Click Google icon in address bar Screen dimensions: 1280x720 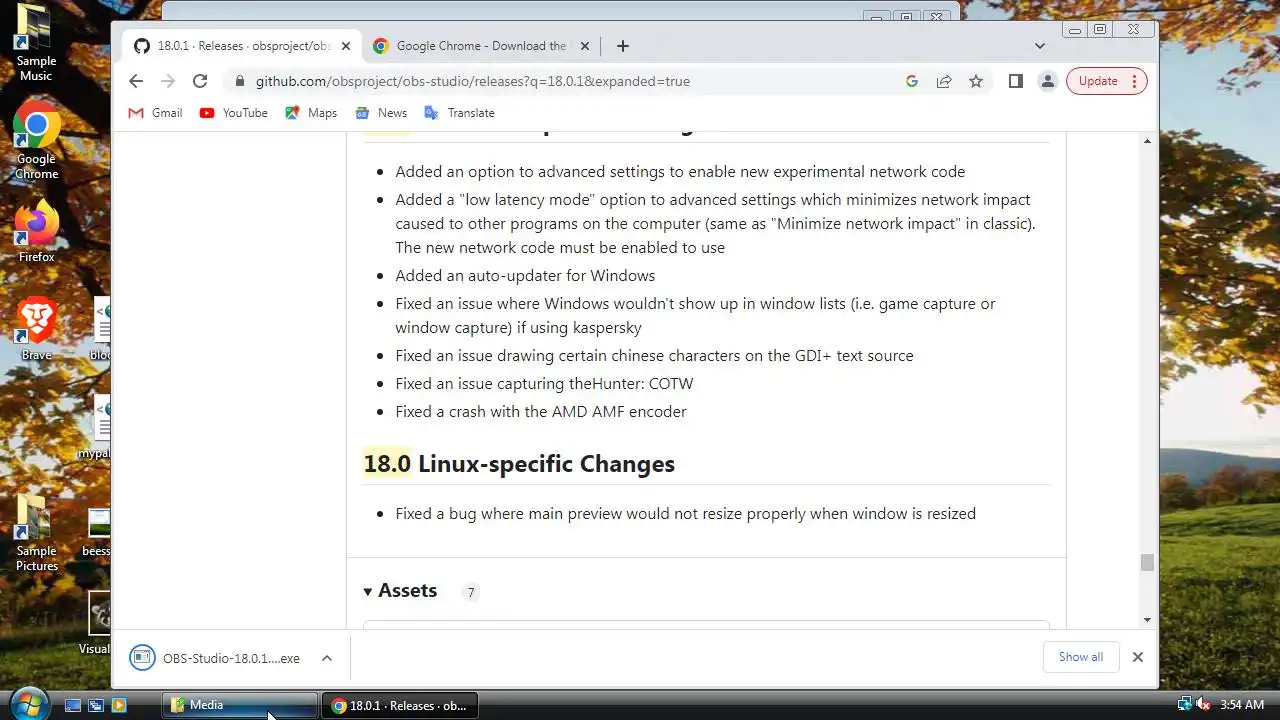coord(912,81)
